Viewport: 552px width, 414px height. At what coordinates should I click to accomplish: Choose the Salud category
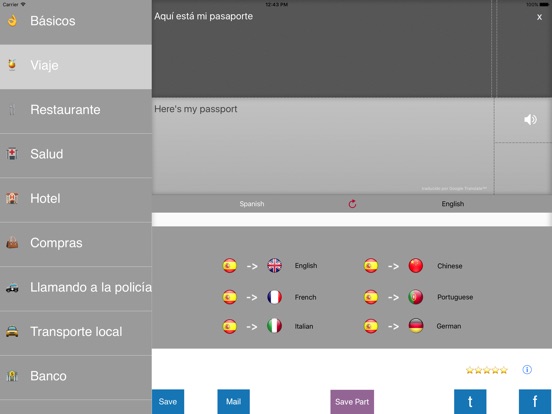pos(76,155)
